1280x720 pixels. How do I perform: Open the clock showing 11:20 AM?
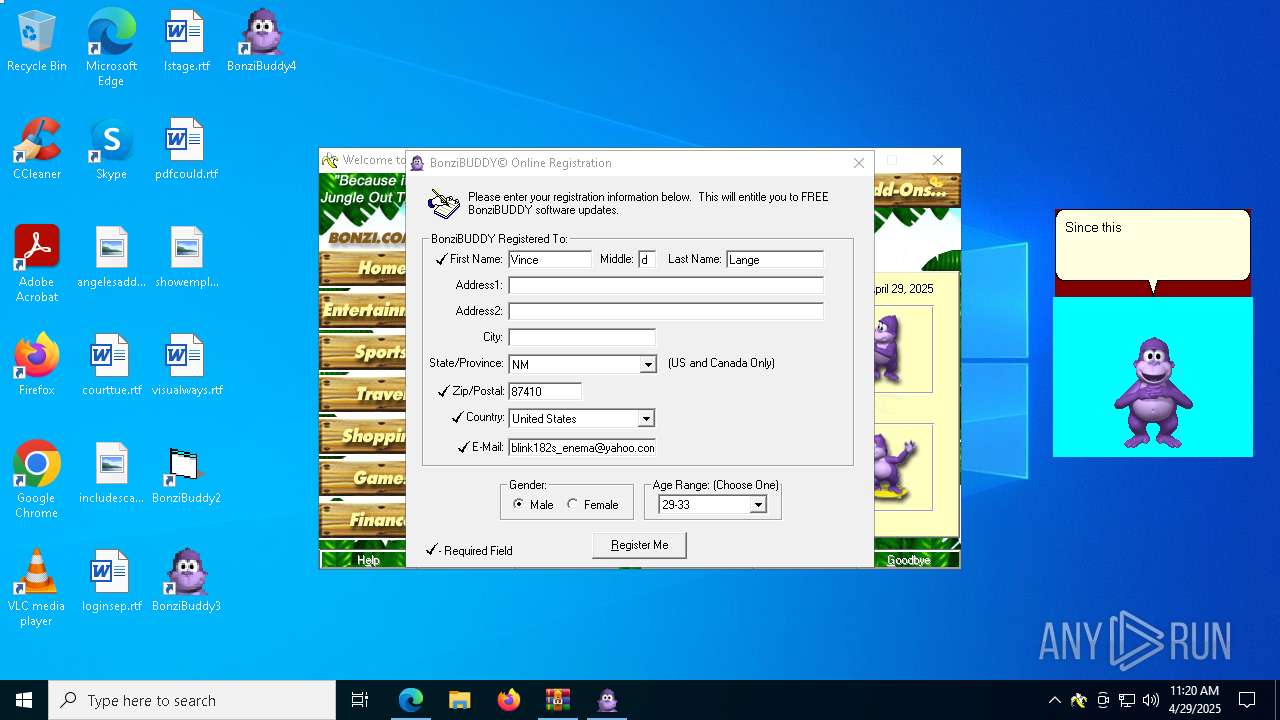coord(1195,700)
